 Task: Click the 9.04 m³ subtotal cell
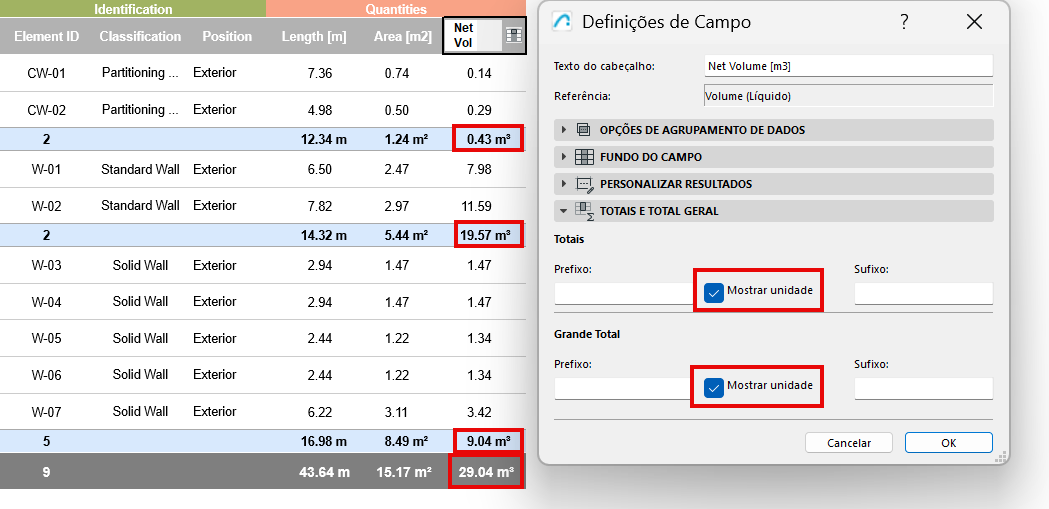488,441
